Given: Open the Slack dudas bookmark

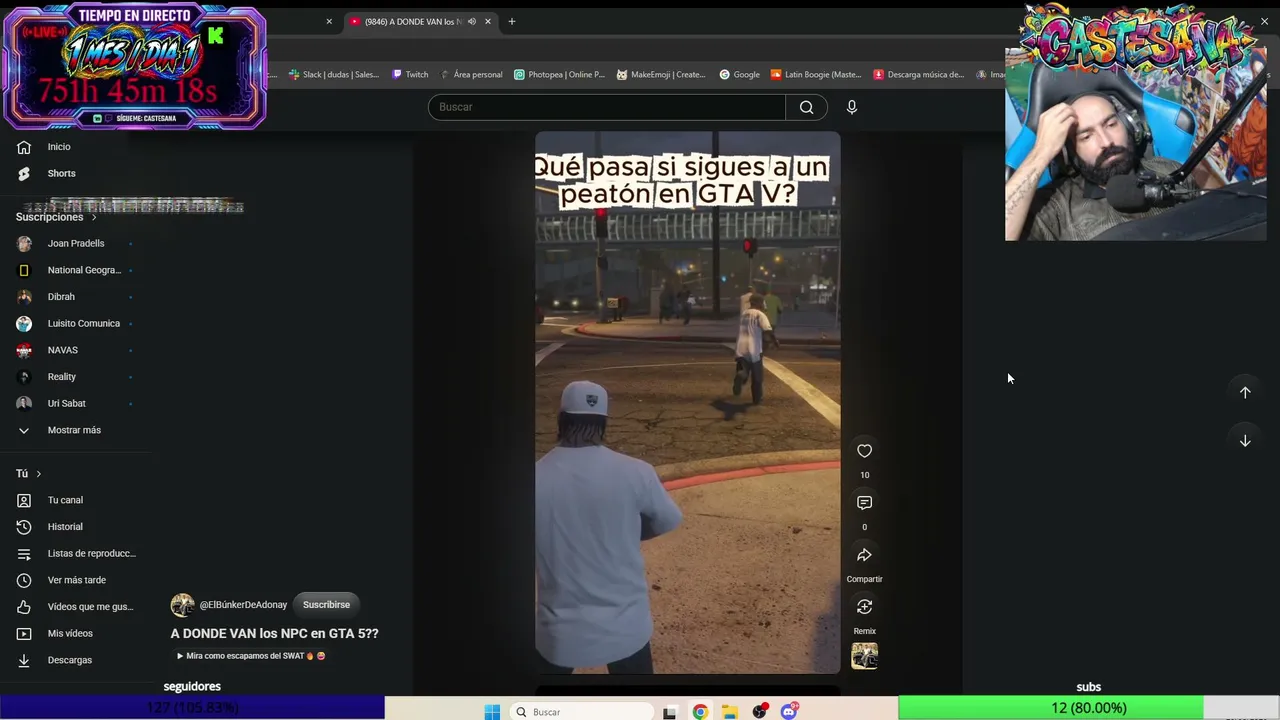Looking at the screenshot, I should (333, 74).
